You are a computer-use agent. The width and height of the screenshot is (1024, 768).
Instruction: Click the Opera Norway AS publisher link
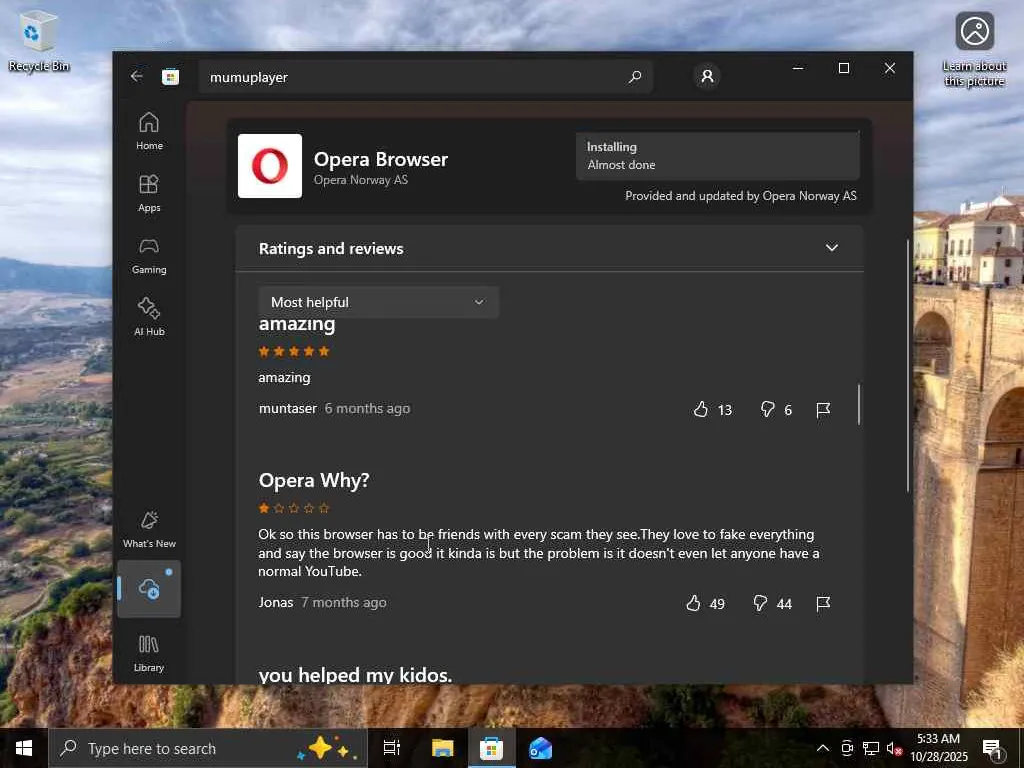coord(360,180)
